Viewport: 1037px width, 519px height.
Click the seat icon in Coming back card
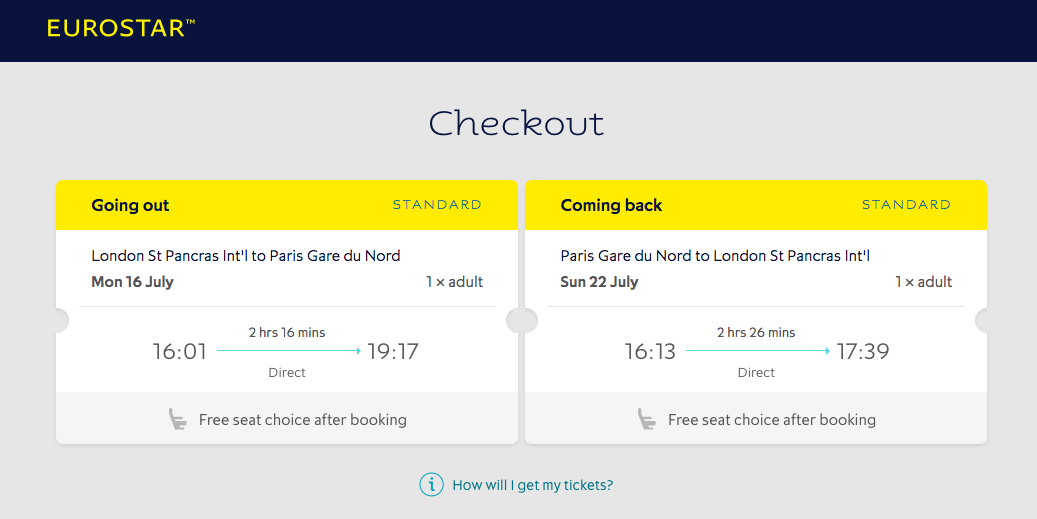[x=646, y=419]
